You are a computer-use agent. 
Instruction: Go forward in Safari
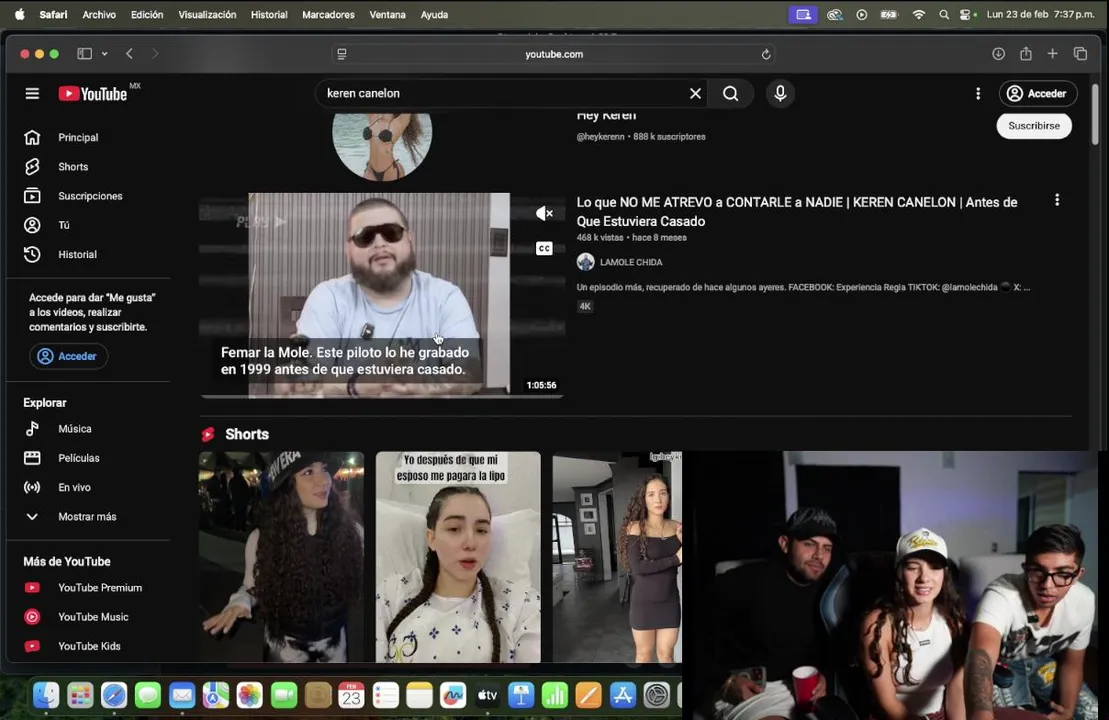click(x=155, y=54)
